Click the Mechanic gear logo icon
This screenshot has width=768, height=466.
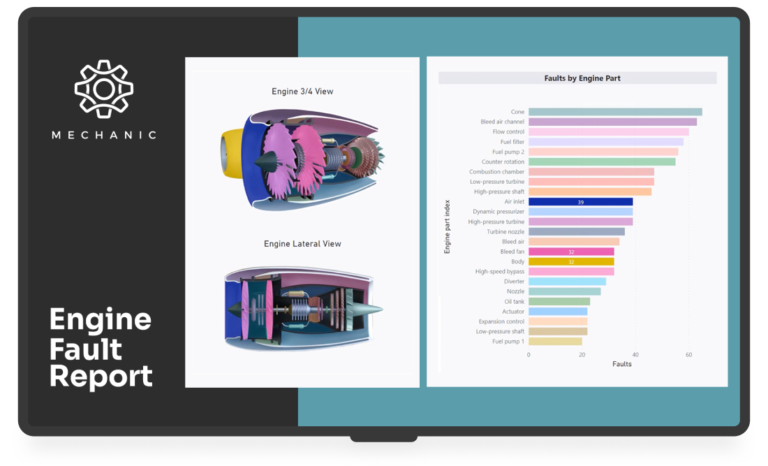103,89
